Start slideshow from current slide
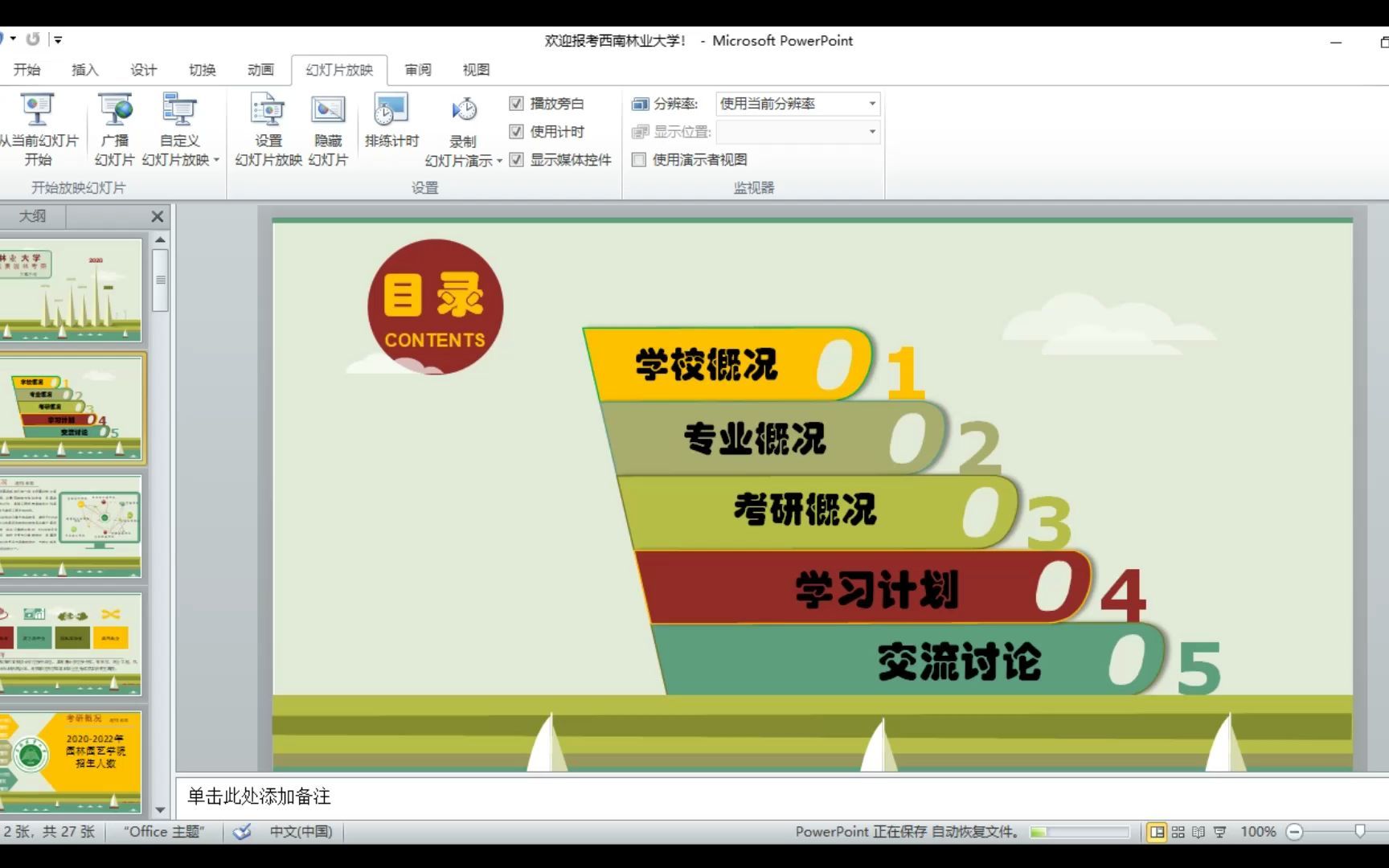The image size is (1389, 868). coord(38,129)
